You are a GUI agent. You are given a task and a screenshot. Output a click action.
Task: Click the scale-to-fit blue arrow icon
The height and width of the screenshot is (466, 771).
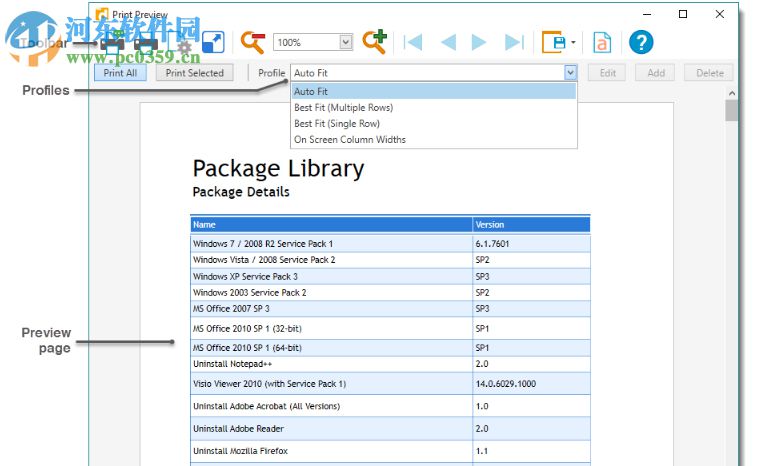click(213, 42)
